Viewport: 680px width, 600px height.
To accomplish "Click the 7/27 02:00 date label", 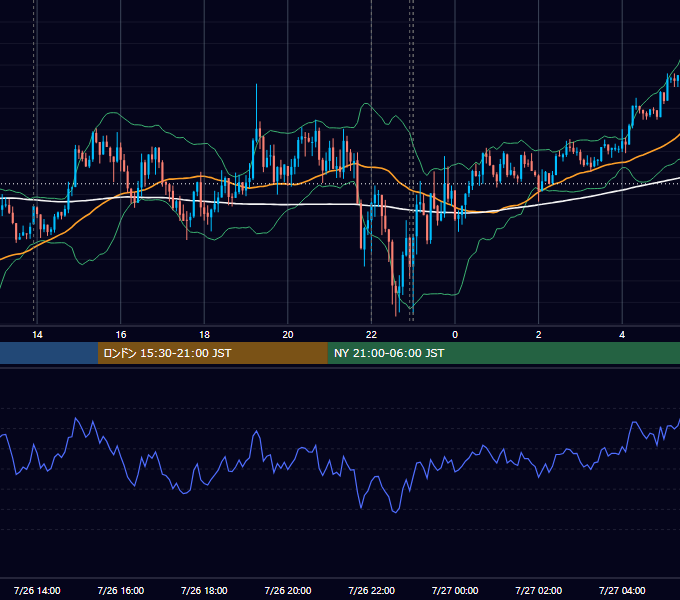I will click(539, 590).
